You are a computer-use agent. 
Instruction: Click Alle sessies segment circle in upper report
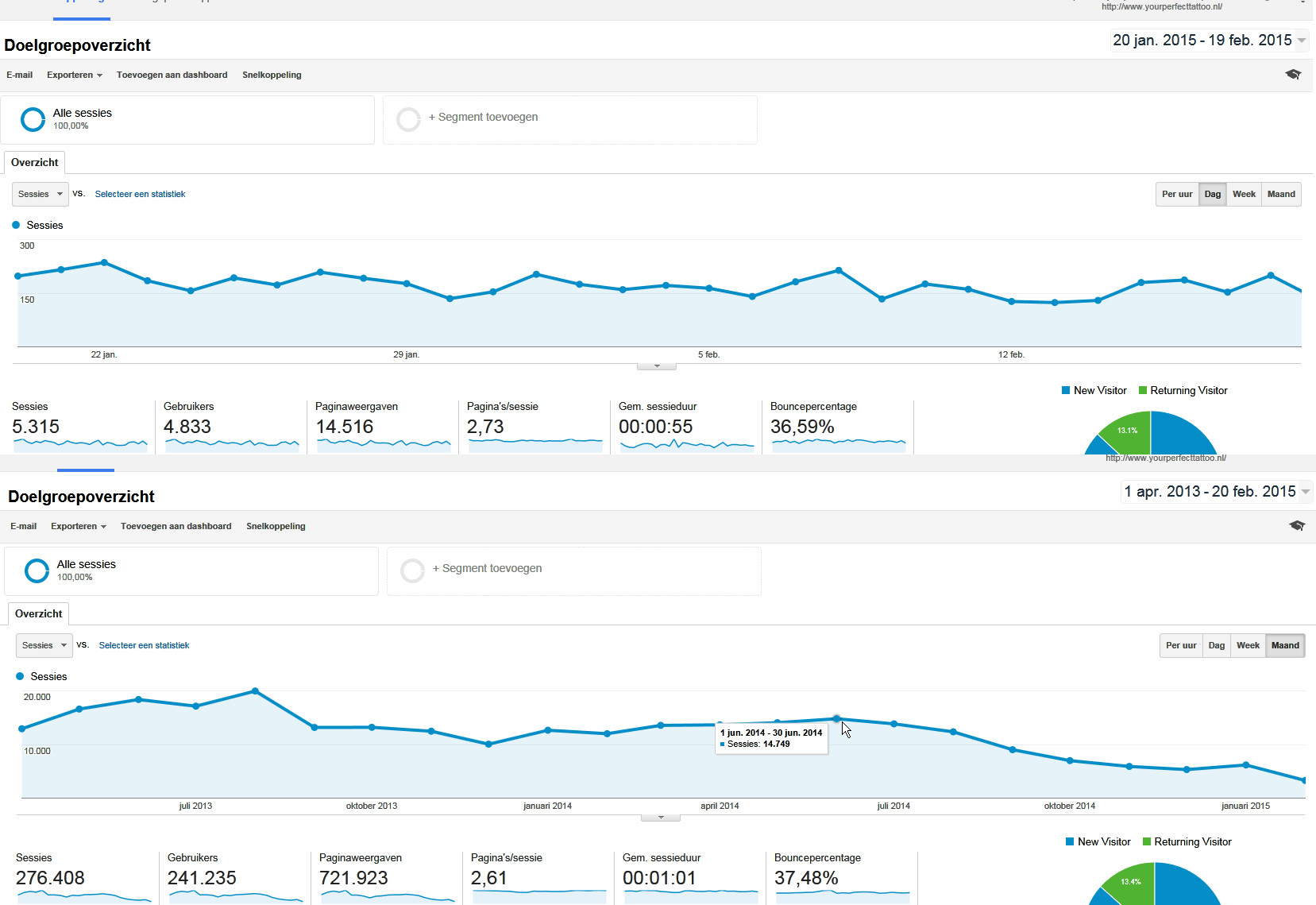pyautogui.click(x=33, y=119)
